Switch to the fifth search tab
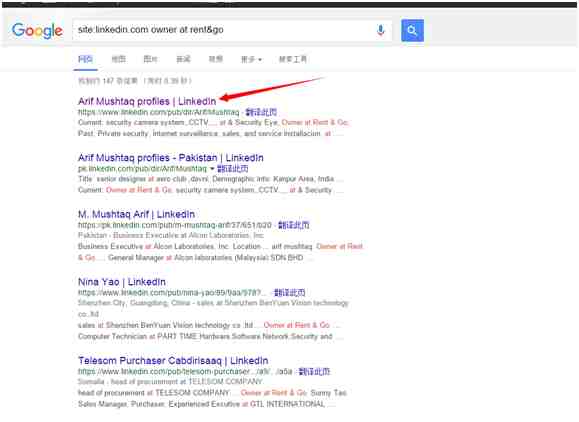This screenshot has width=579, height=422. 216,59
